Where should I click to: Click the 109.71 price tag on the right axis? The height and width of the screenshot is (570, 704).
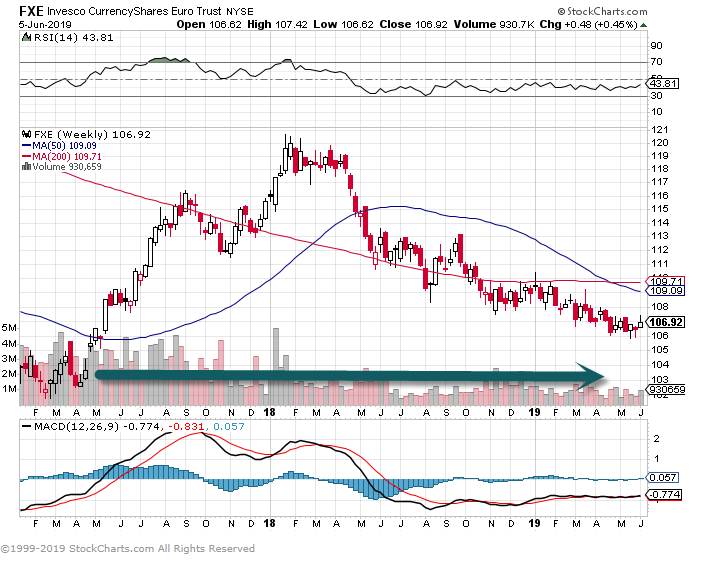click(666, 281)
